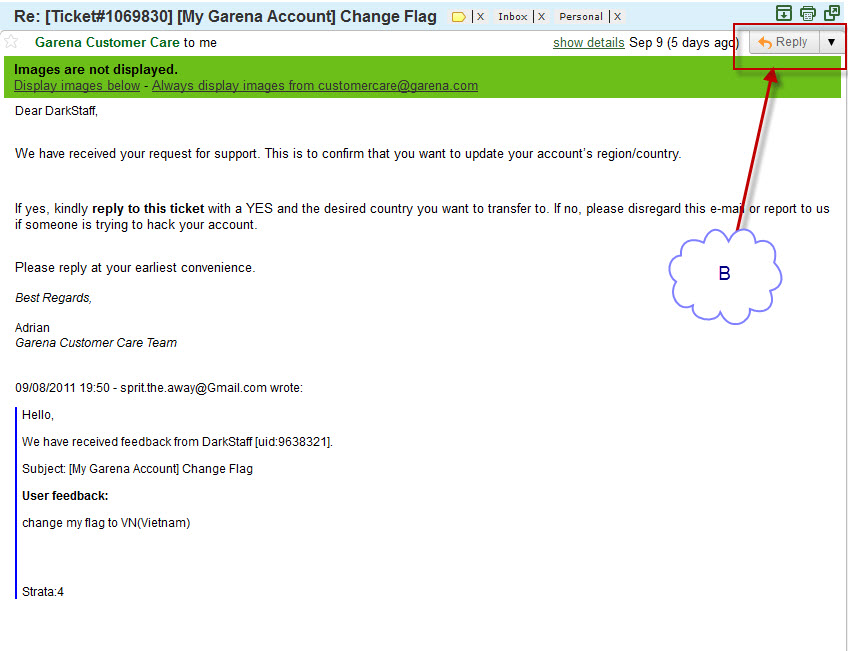This screenshot has height=651, width=848.
Task: Click the 'Dear DarkStaff,' greeting
Action: tap(56, 111)
